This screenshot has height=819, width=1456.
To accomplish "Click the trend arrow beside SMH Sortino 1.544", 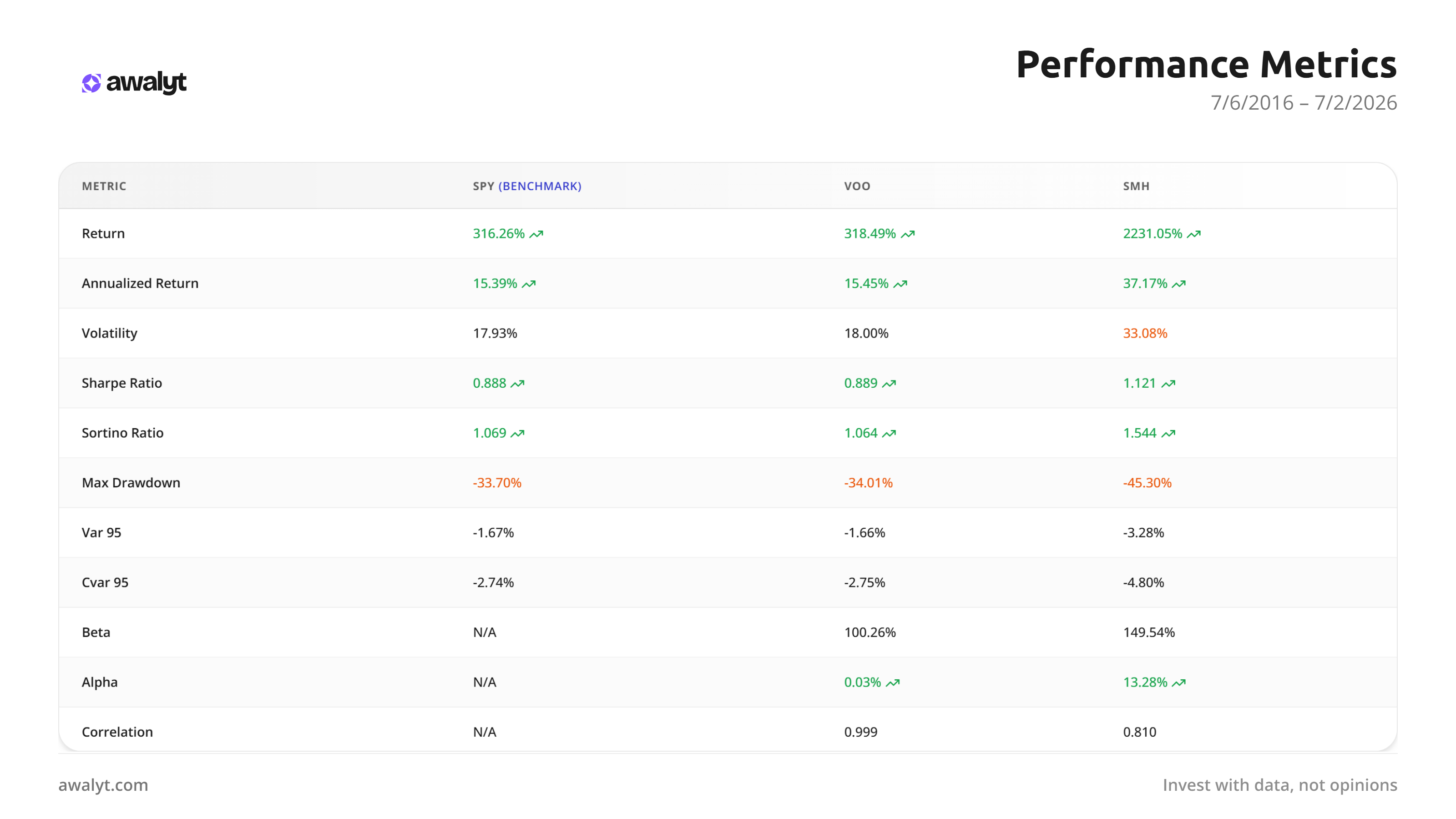I will click(1168, 434).
